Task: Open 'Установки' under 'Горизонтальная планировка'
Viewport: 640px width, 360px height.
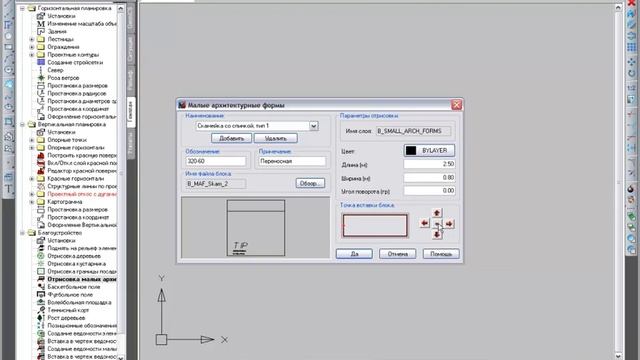Action: click(61, 16)
